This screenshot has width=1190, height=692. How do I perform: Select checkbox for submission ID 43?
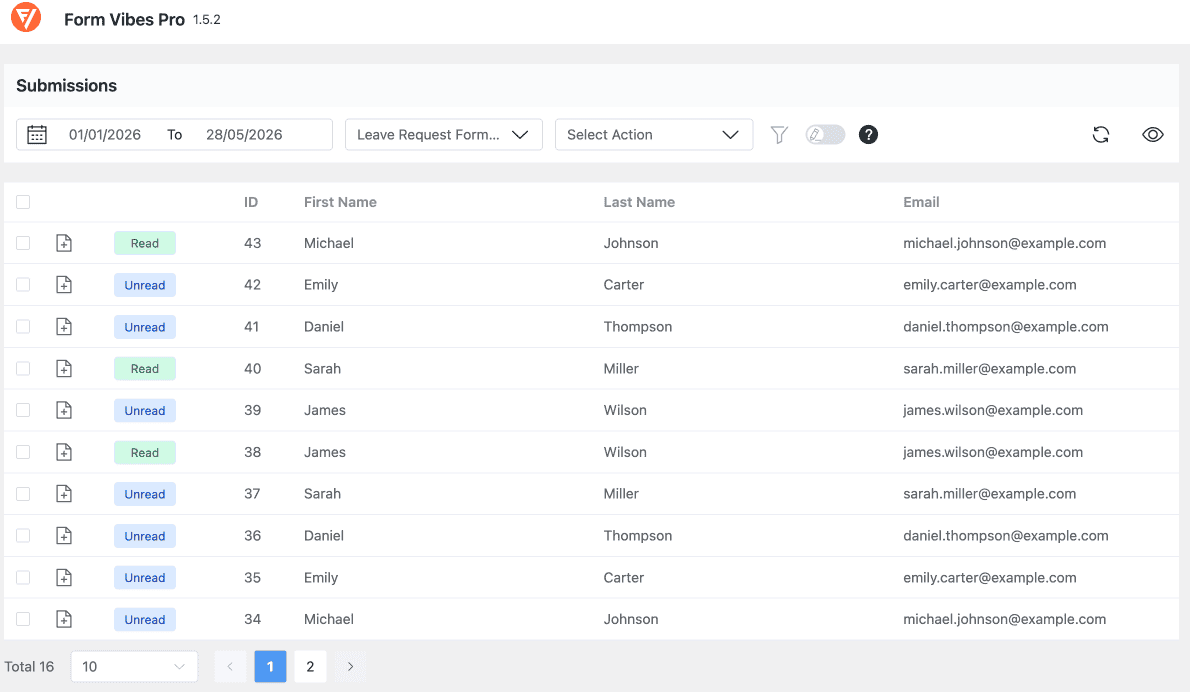(24, 243)
